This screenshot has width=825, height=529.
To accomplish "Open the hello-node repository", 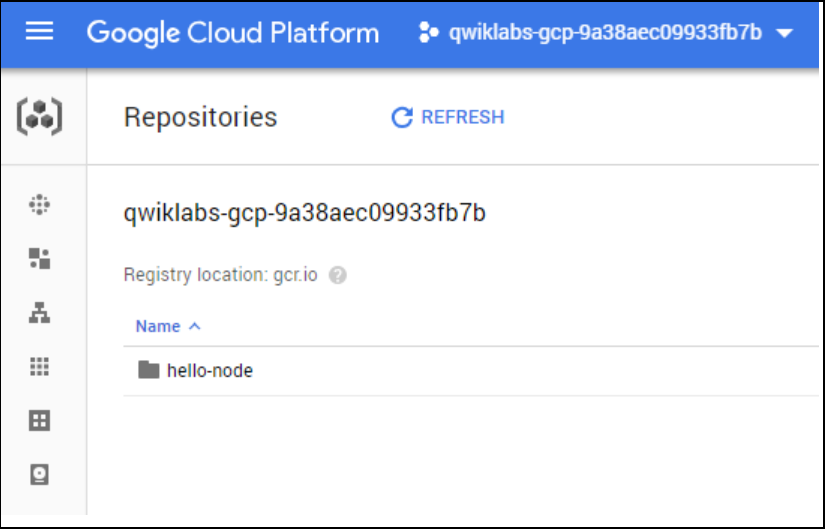I will tap(209, 371).
